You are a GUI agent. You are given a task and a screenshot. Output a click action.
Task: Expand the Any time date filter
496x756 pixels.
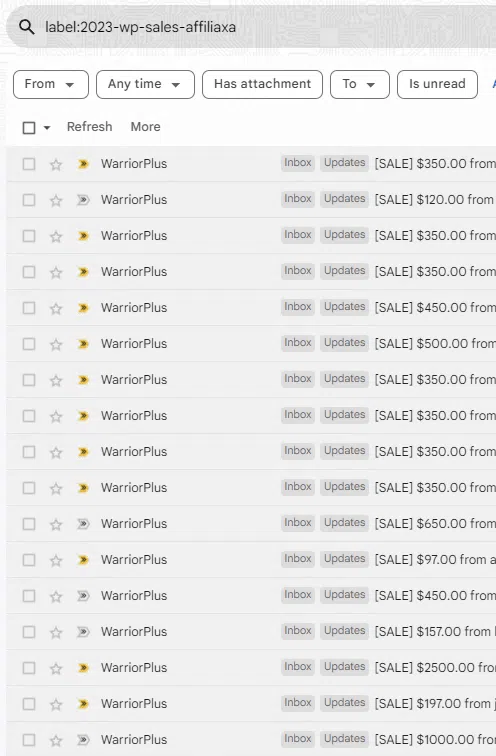click(145, 84)
